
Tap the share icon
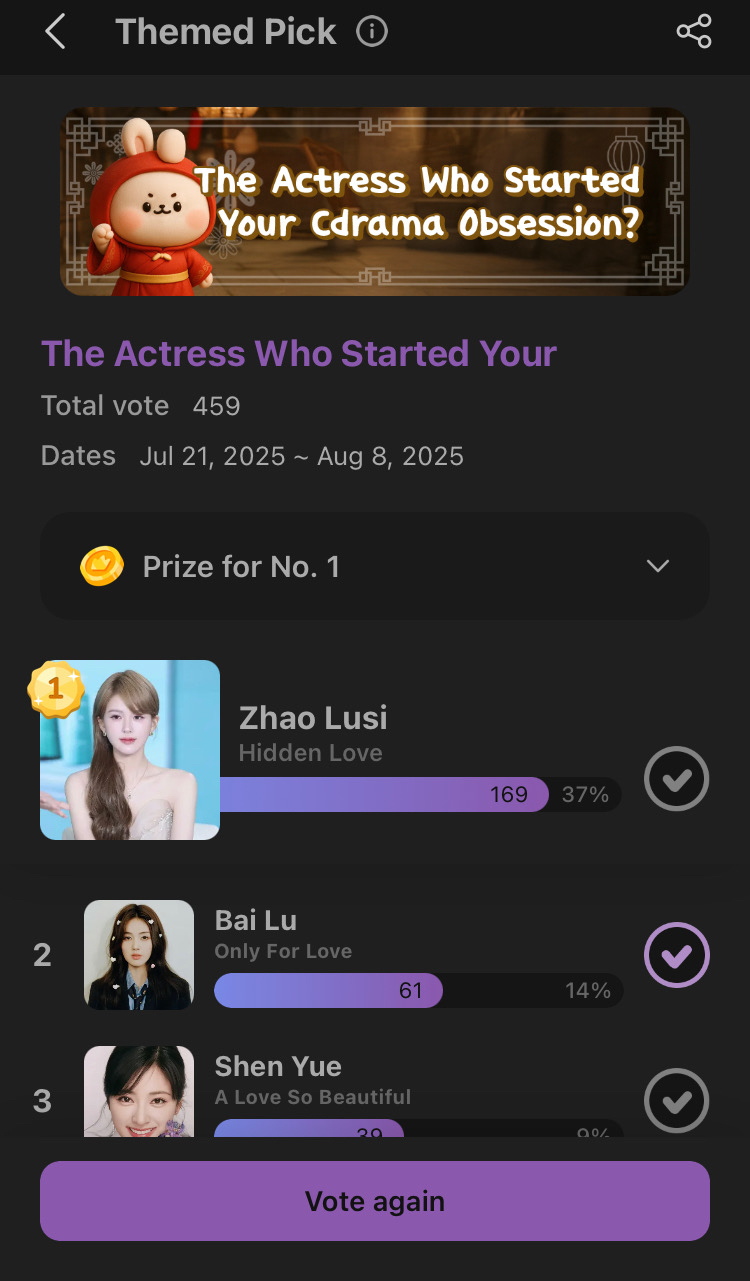pyautogui.click(x=694, y=32)
